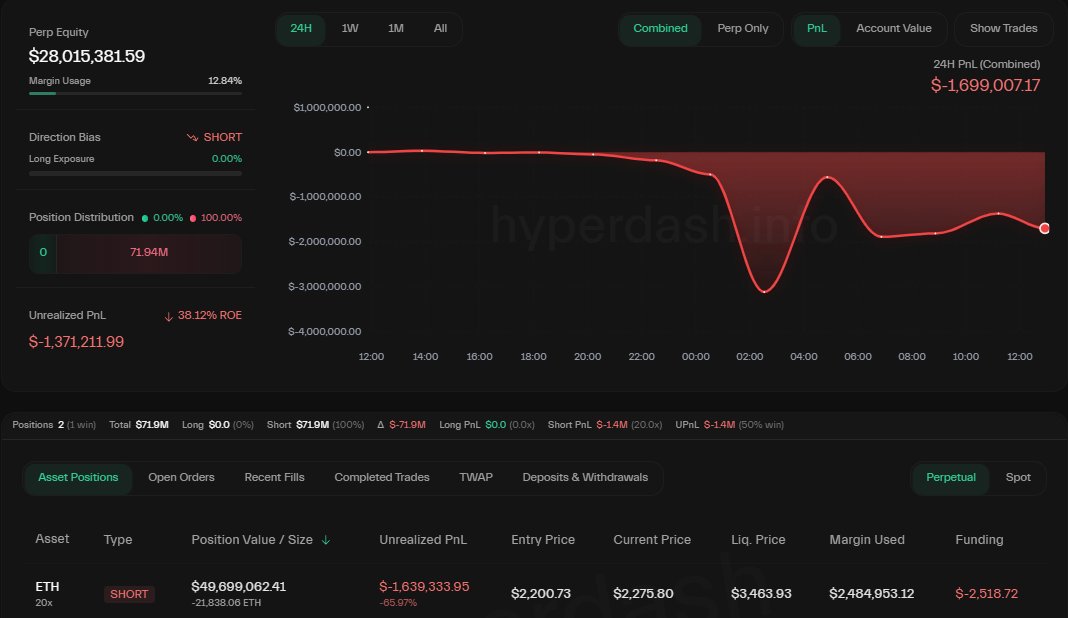Viewport: 1068px width, 618px height.
Task: Click the latest red chart endpoint marker
Action: click(1044, 228)
